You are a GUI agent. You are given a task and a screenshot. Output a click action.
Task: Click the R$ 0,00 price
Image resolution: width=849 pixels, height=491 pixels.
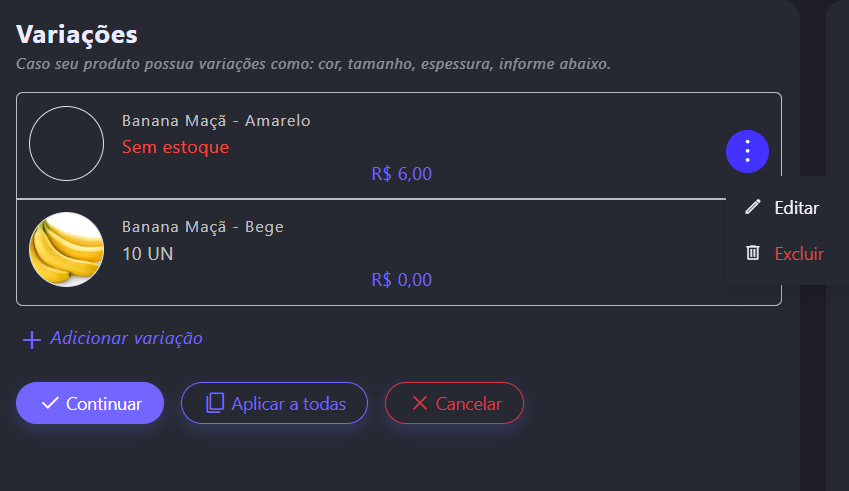[401, 280]
